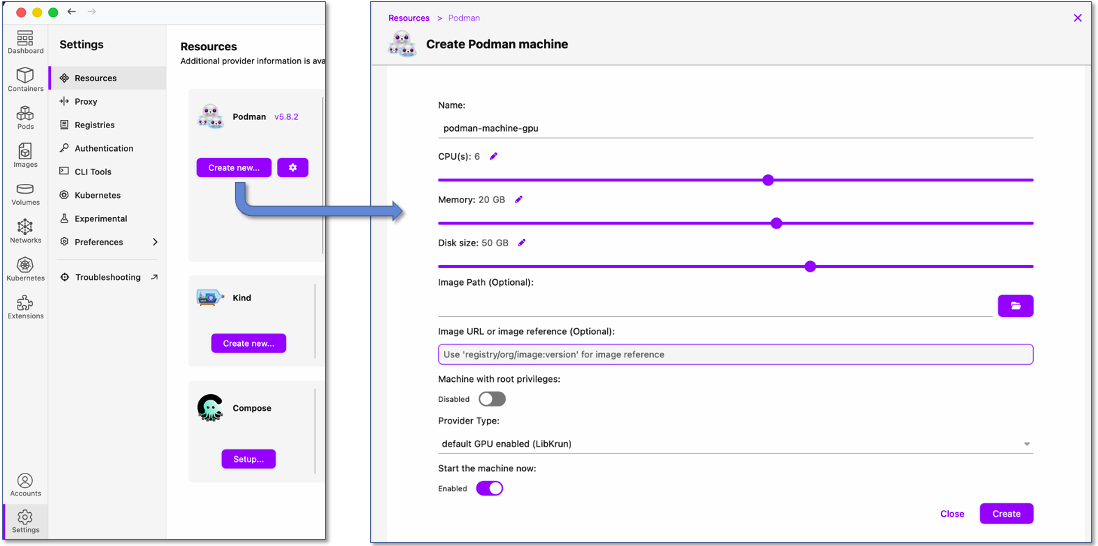Open the Images sidebar icon
The image size is (1098, 546).
click(25, 155)
